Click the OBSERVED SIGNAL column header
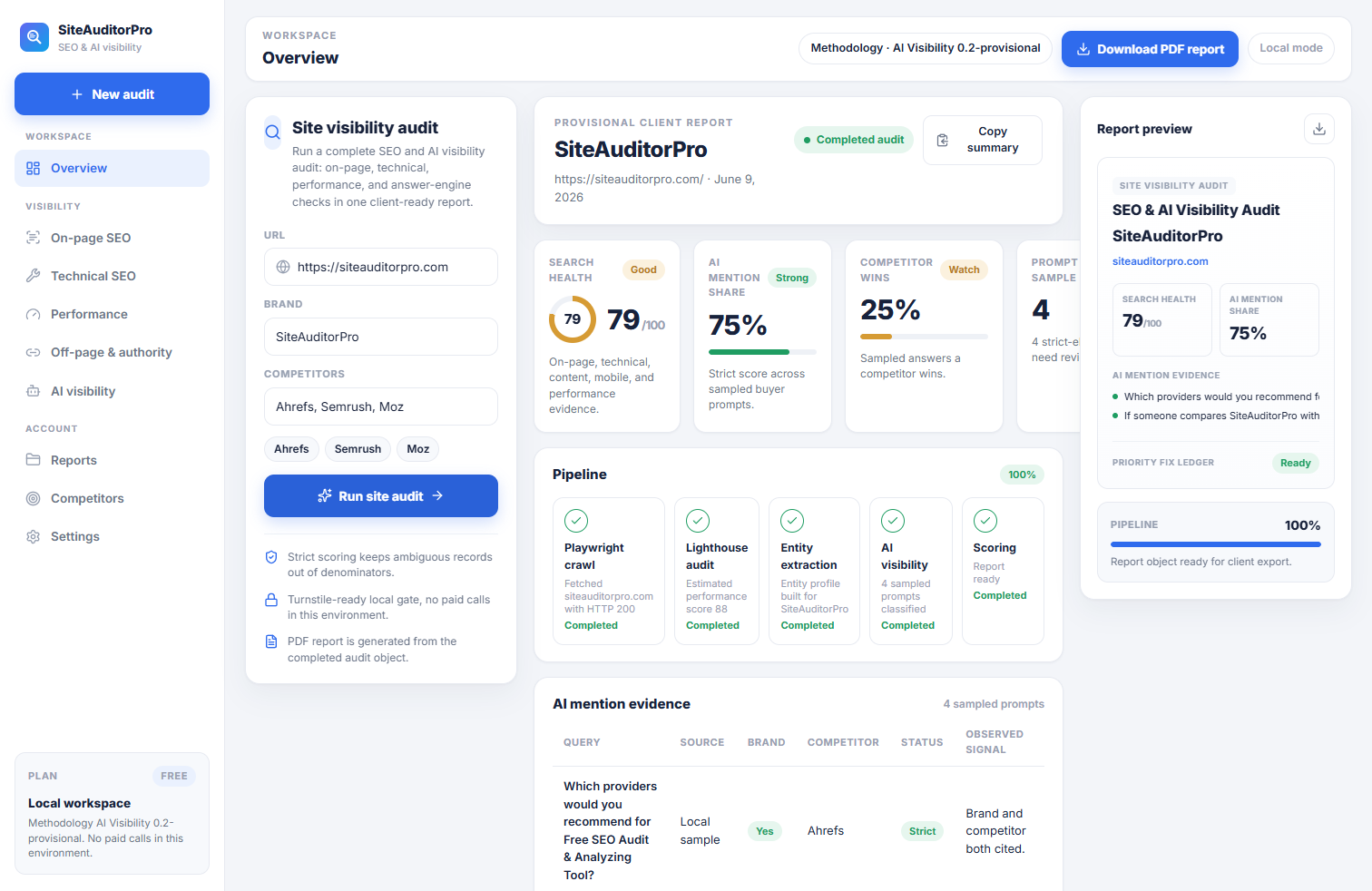The width and height of the screenshot is (1372, 891). (x=995, y=741)
